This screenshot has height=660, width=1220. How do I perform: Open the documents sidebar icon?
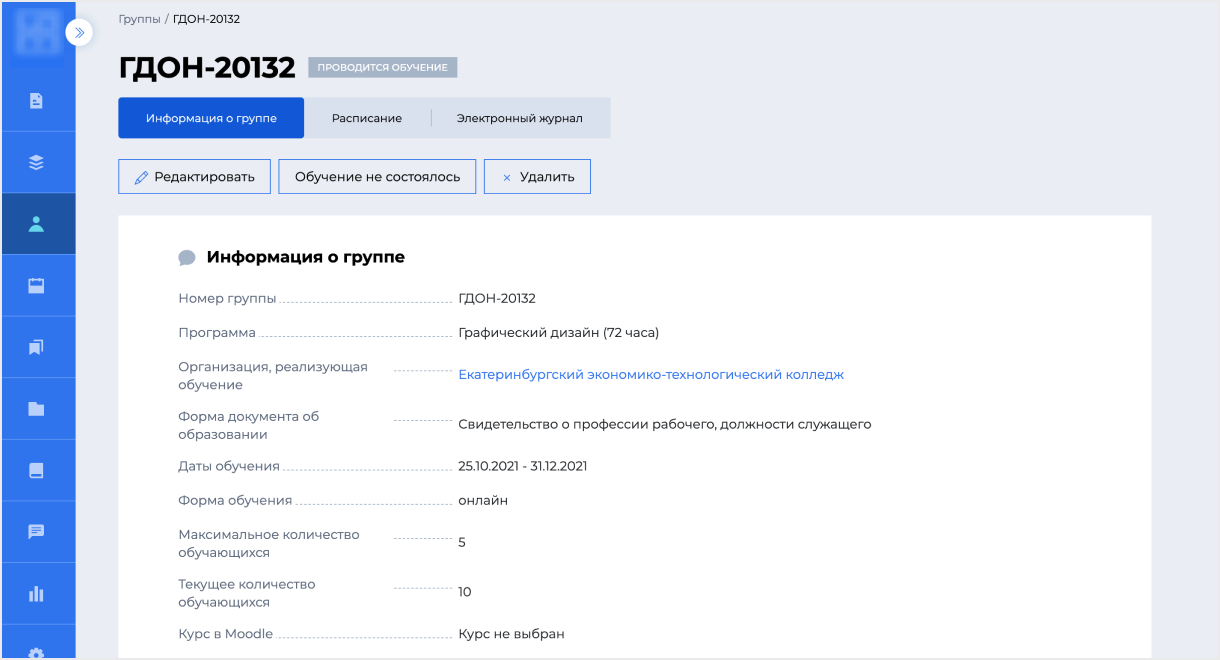pyautogui.click(x=37, y=100)
